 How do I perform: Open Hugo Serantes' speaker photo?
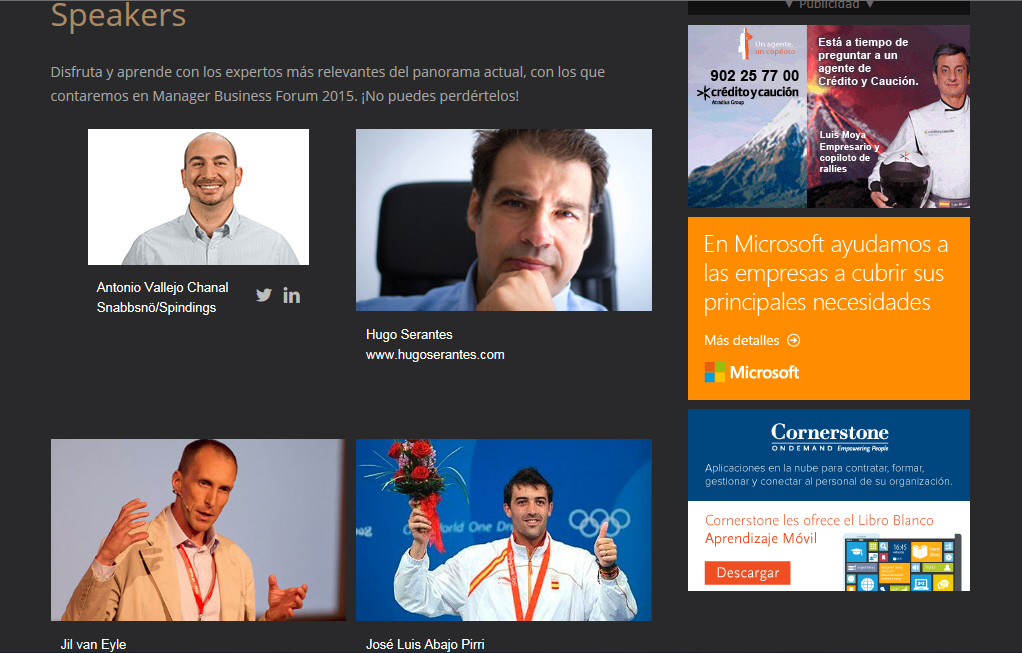pos(503,220)
